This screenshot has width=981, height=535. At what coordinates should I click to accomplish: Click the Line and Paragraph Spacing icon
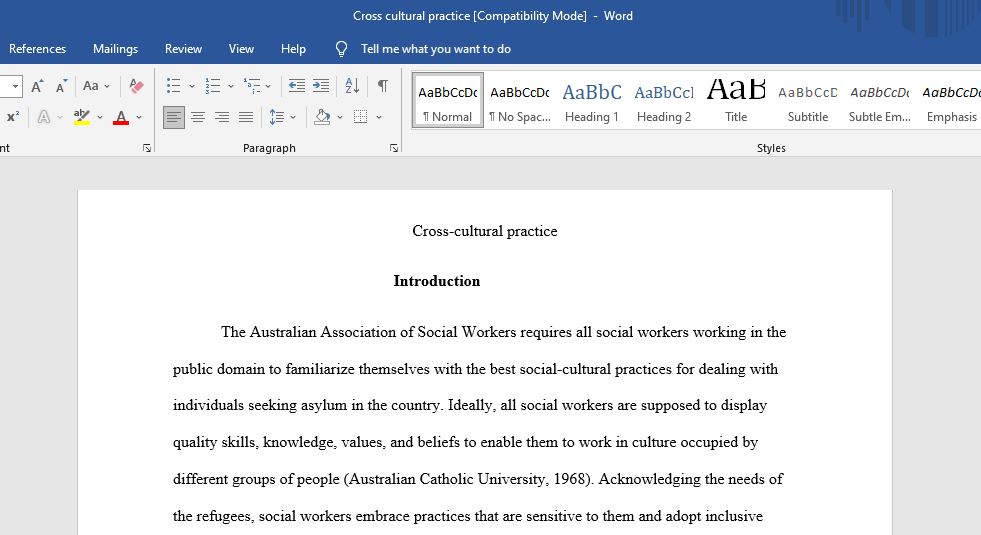pos(277,117)
